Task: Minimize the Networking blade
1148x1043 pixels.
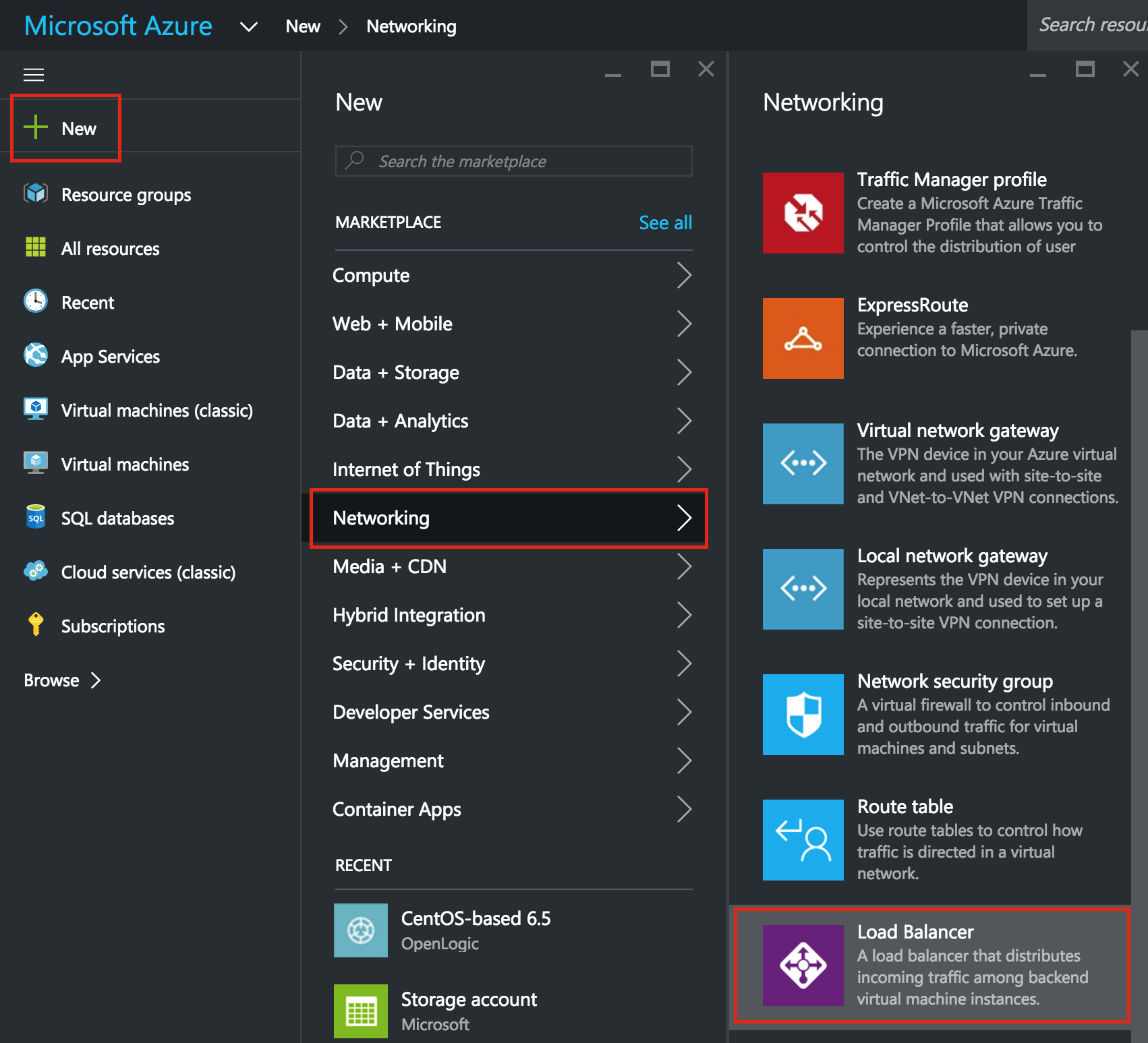Action: pos(1038,74)
